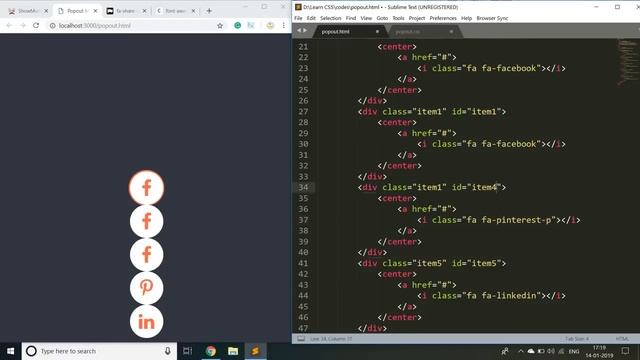Screen dimensions: 640x360
Task: Click the Sublime tab navigation right arrow
Action: coord(305,31)
